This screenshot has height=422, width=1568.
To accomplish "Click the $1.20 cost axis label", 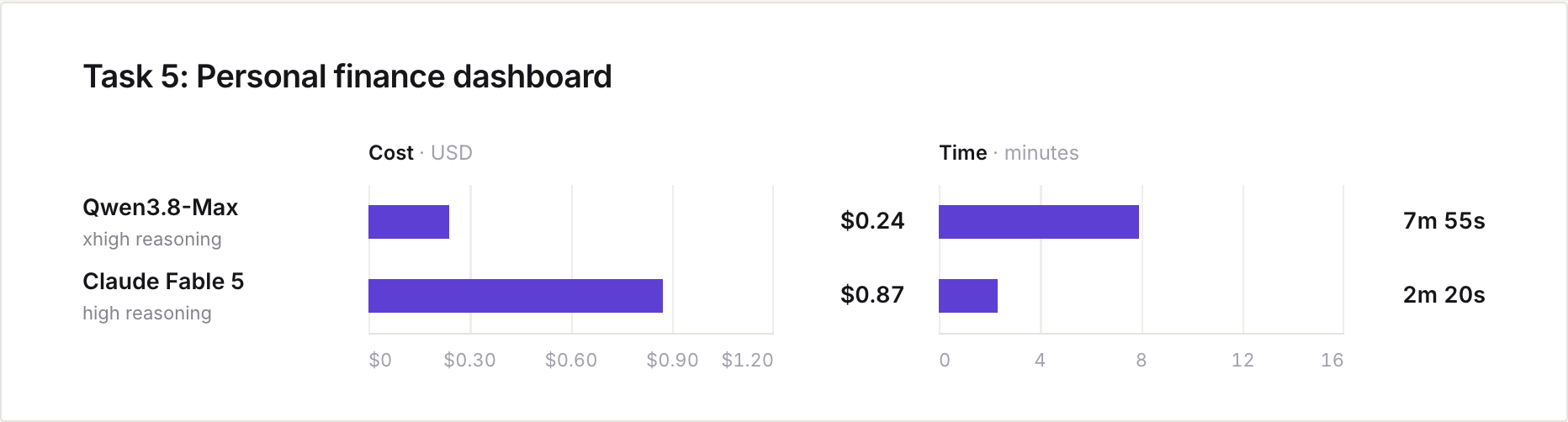I will point(747,361).
